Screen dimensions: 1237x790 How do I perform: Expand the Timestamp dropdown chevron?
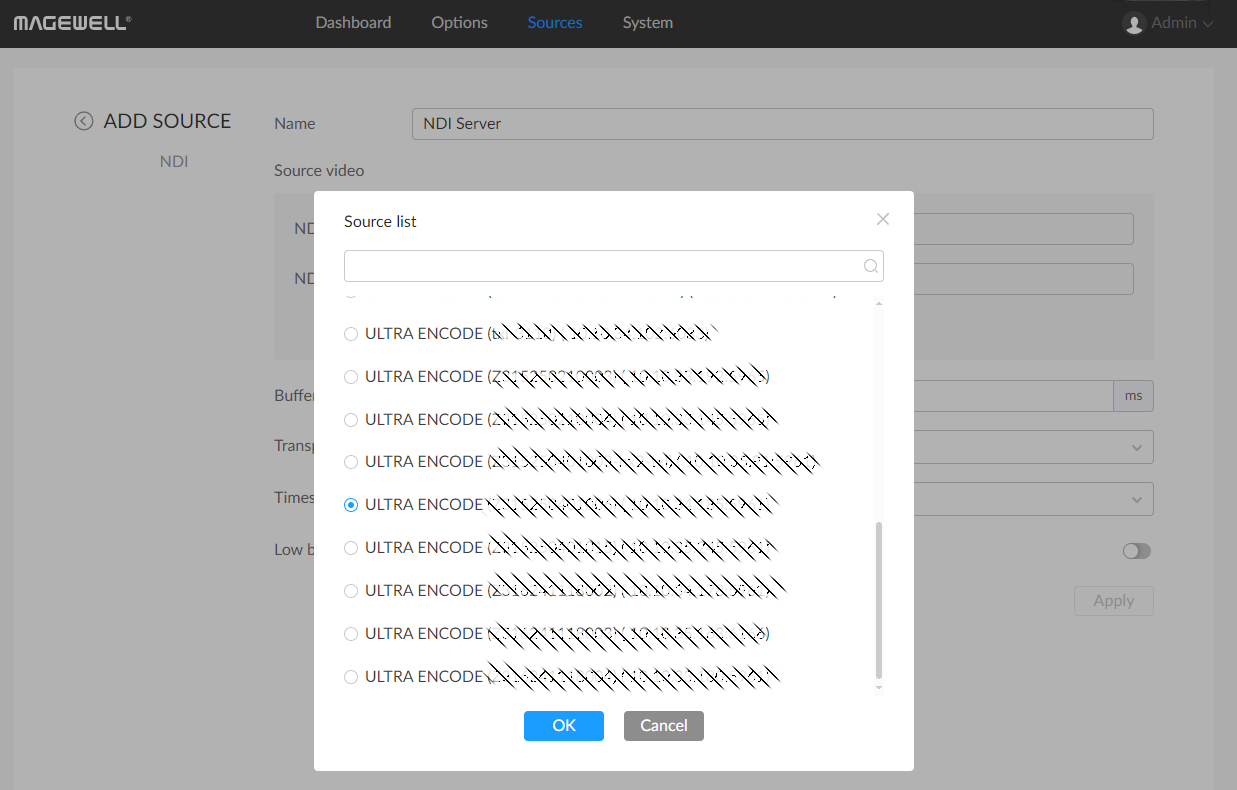[x=1136, y=499]
